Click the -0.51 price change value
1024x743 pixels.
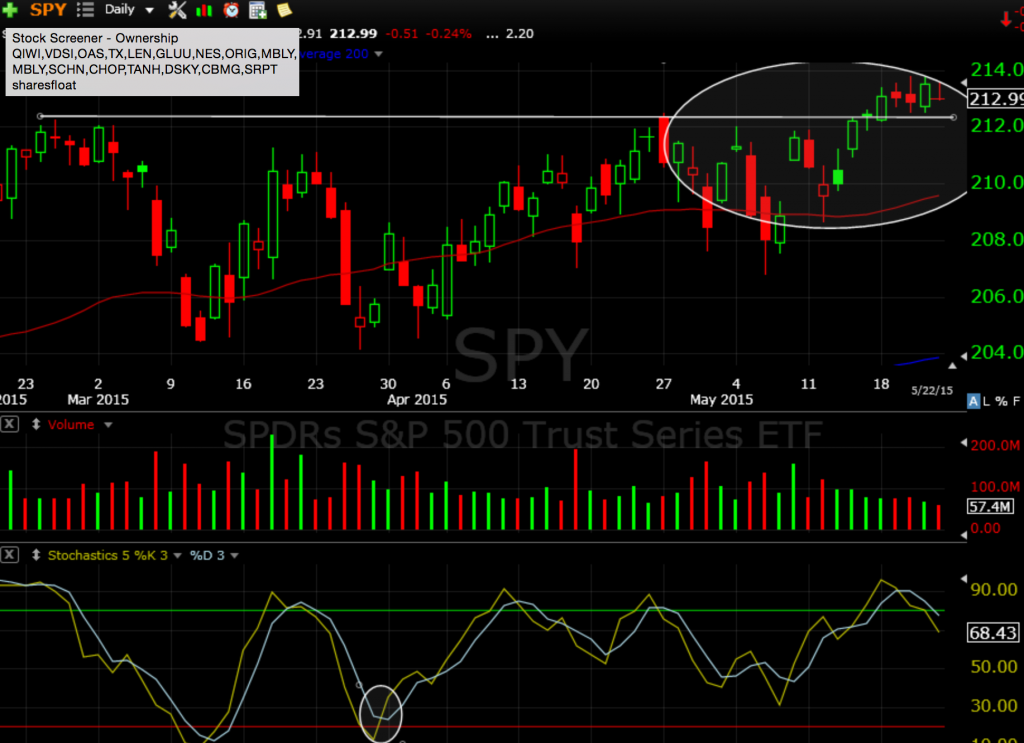[x=402, y=34]
